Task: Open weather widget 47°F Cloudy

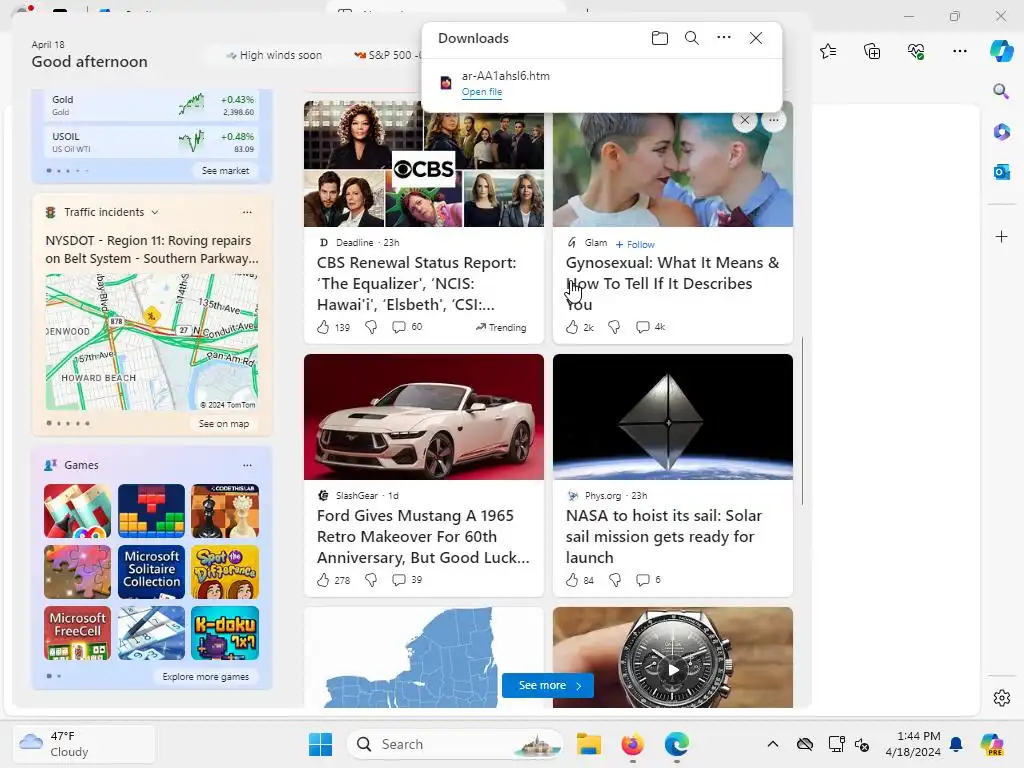Action: 84,744
